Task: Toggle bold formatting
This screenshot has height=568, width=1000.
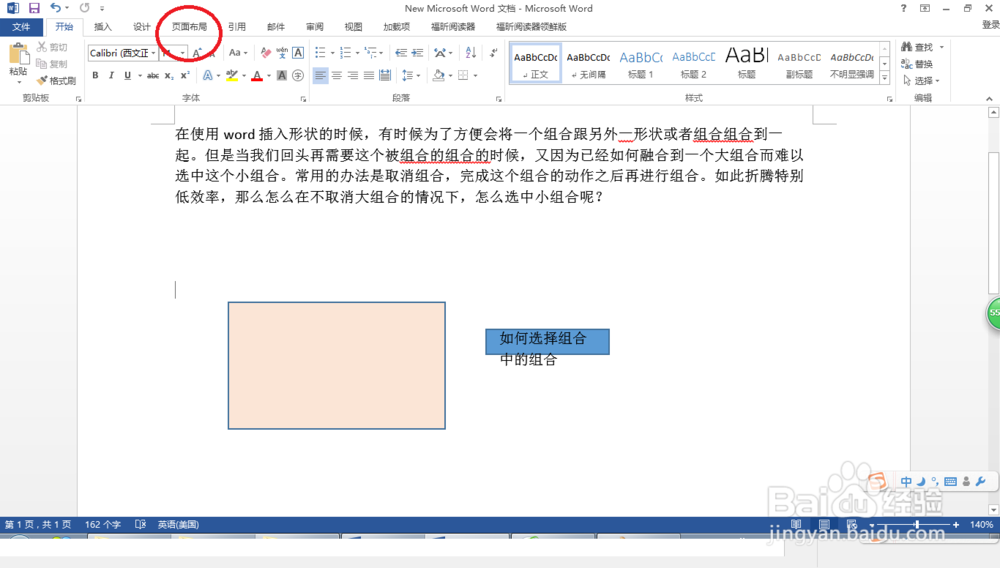Action: [x=95, y=75]
